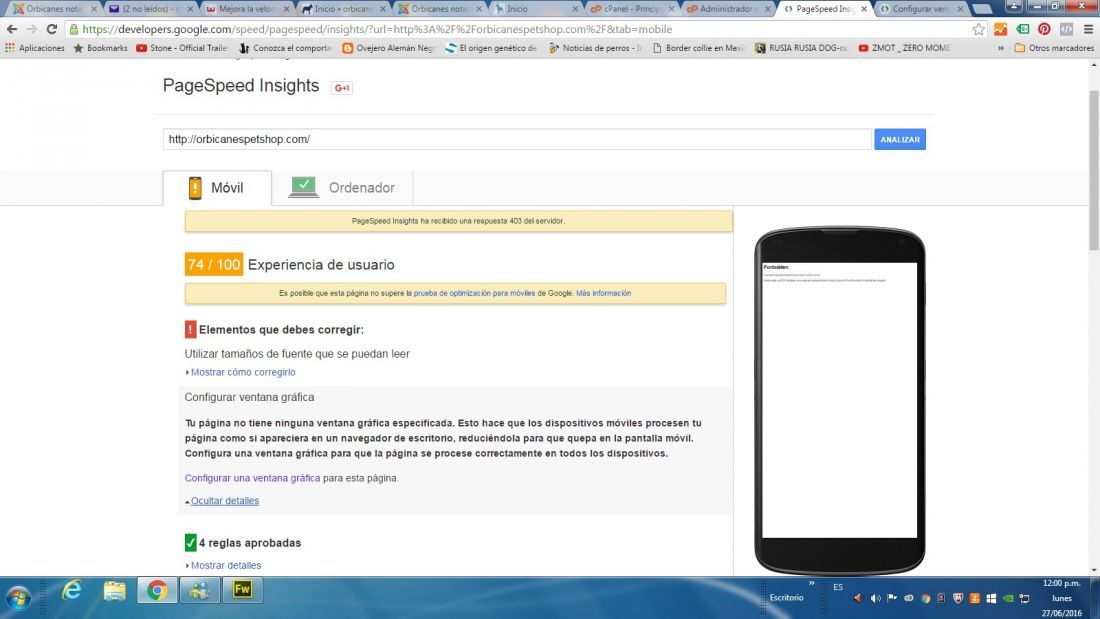Image resolution: width=1100 pixels, height=619 pixels.
Task: Click the Chrome tray icon
Action: click(x=925, y=599)
